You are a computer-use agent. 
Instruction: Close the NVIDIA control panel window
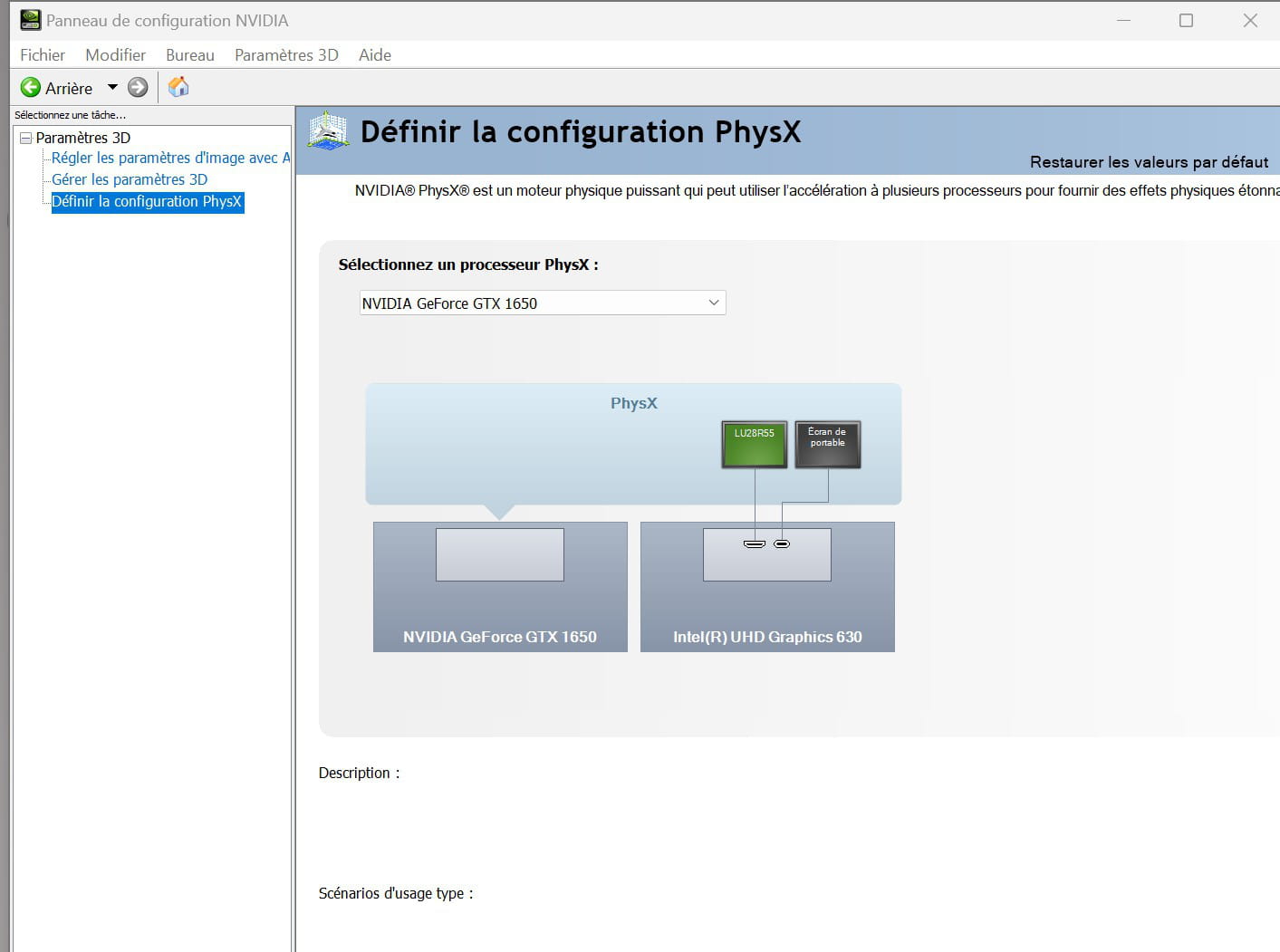pyautogui.click(x=1250, y=20)
